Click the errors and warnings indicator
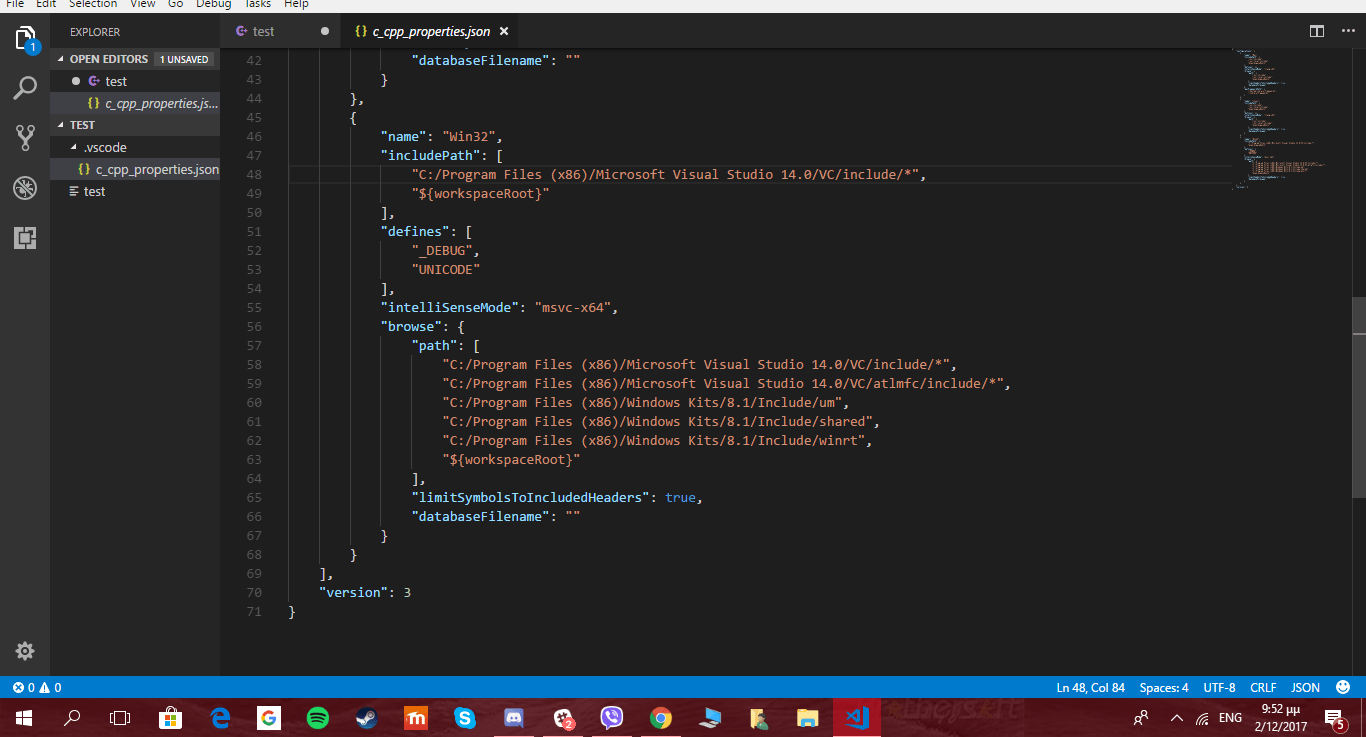Screen dimensions: 1366x737 pos(32,687)
